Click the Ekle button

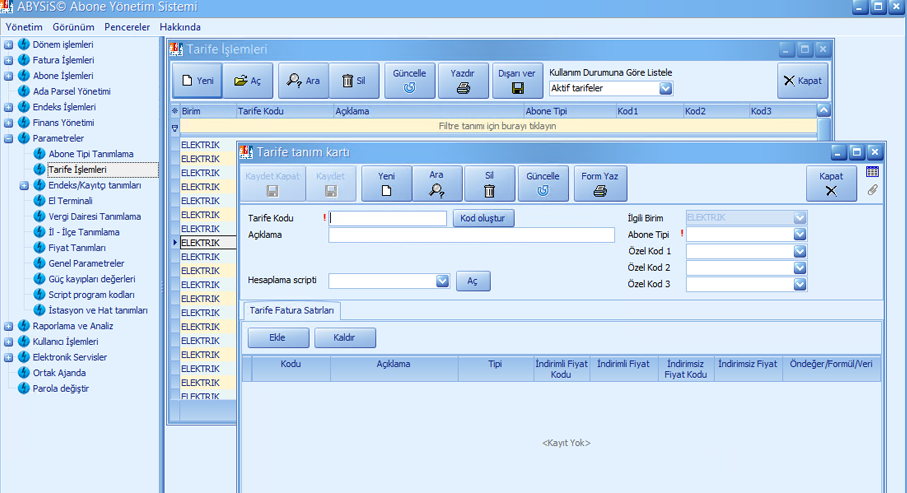coord(278,338)
